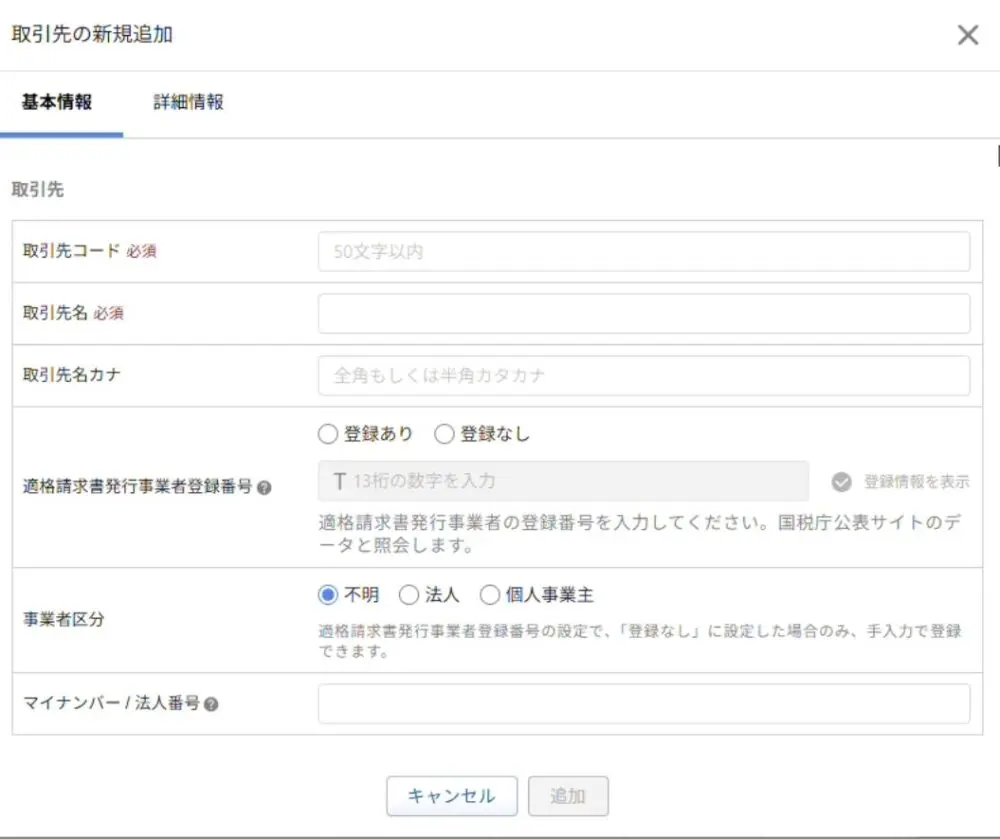Focus the マイナンバー / 法人番号 input field
The width and height of the screenshot is (1000, 839).
643,704
